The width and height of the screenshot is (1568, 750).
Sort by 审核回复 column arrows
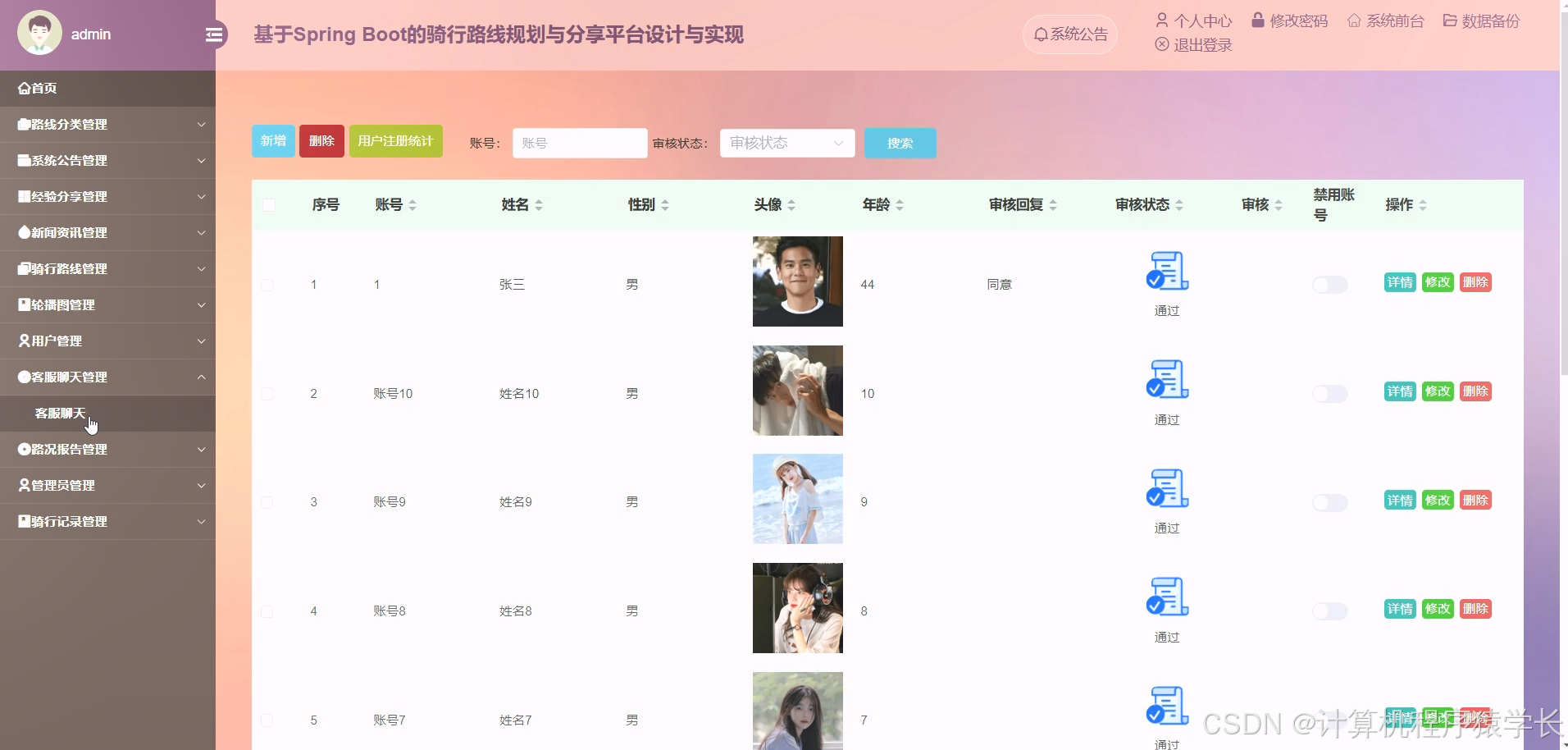[1053, 205]
